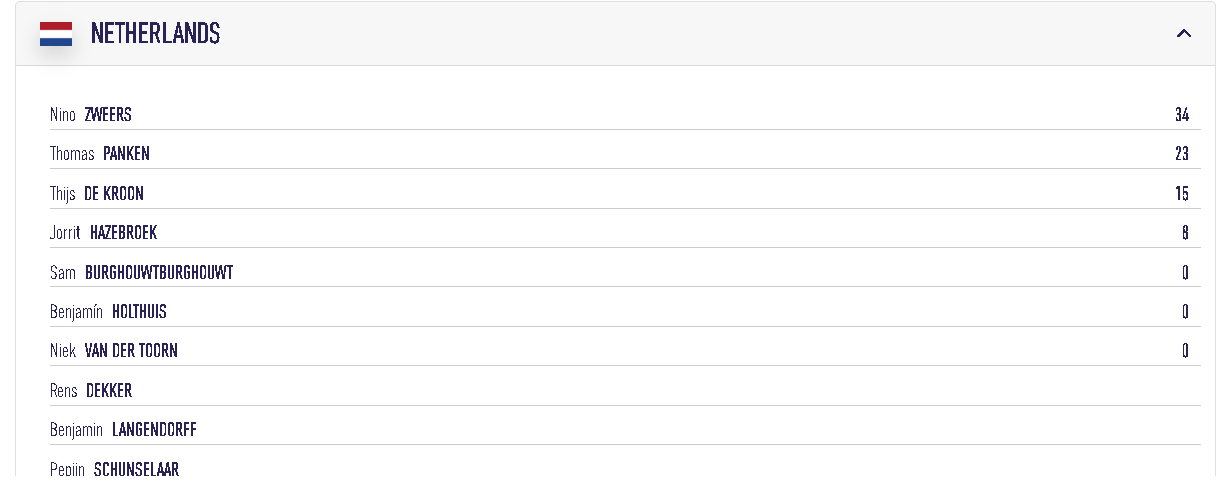Viewport: 1221px width, 491px height.
Task: Click Thomas Panken's score of 23
Action: 1182,154
